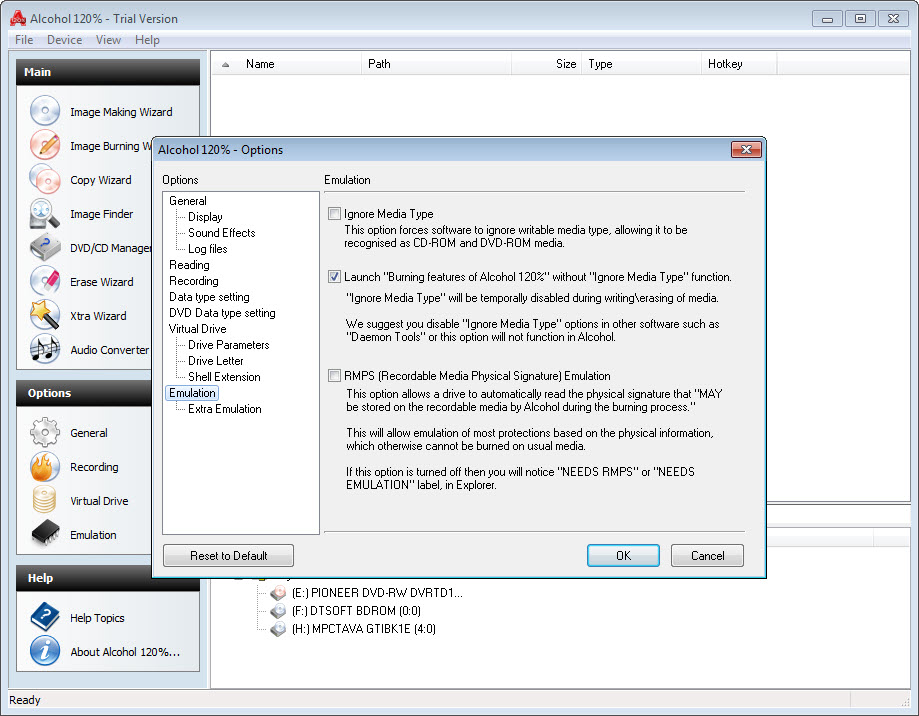This screenshot has height=716, width=919.
Task: Click the Image Making Wizard link text
Action: pyautogui.click(x=121, y=112)
